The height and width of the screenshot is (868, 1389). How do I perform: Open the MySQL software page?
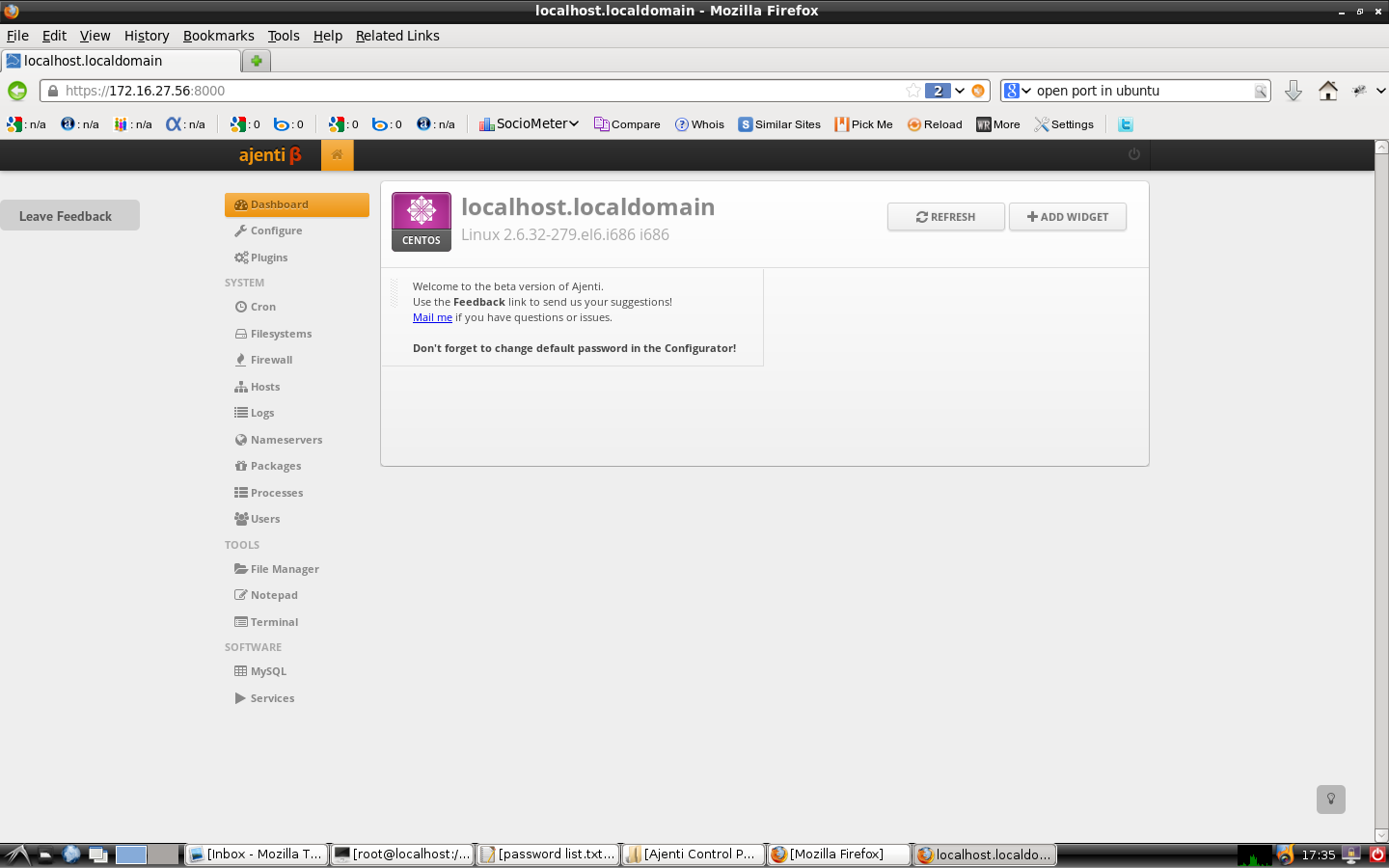[x=267, y=671]
